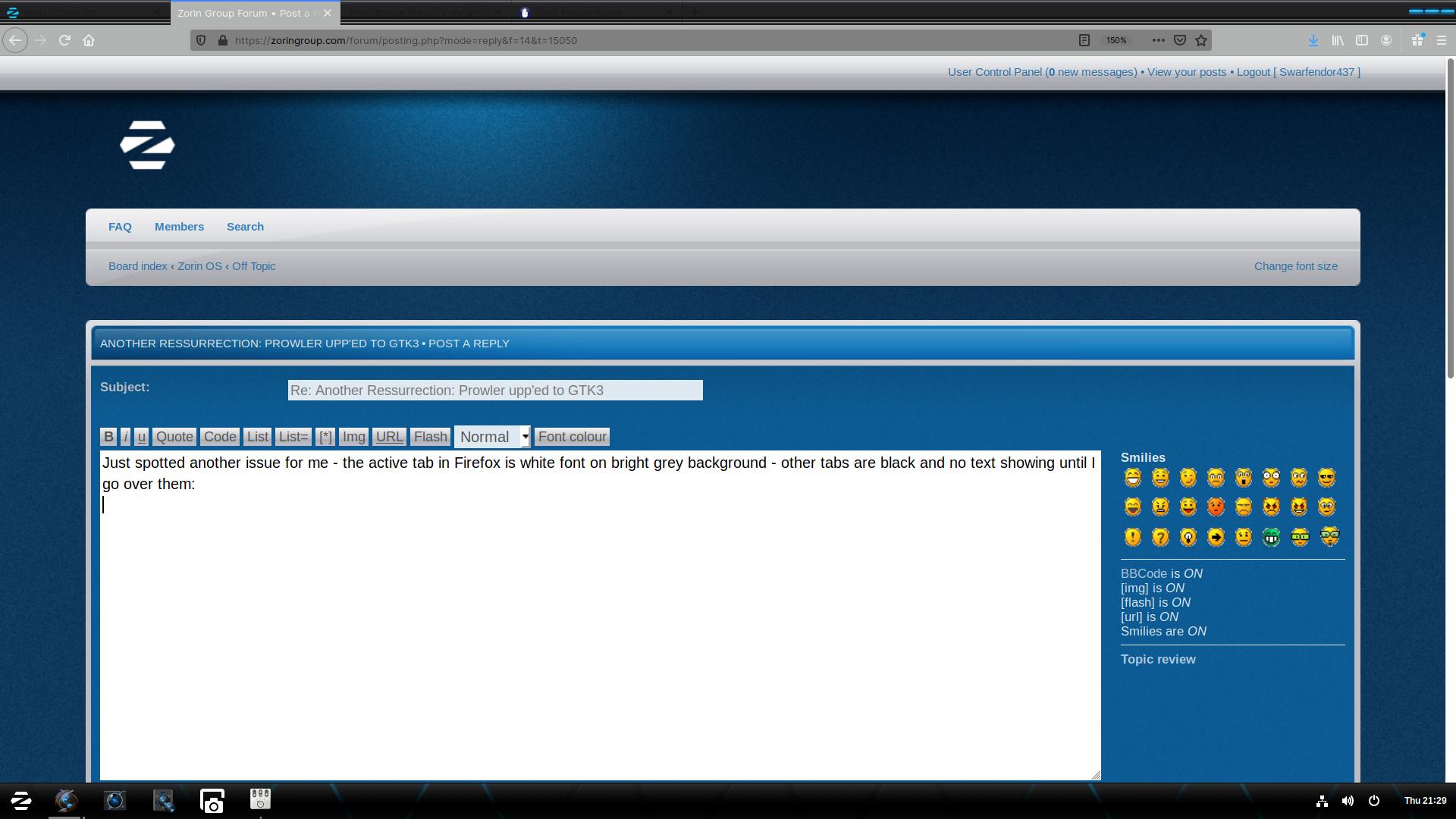
Task: Click the Flash insert icon
Action: coord(430,436)
